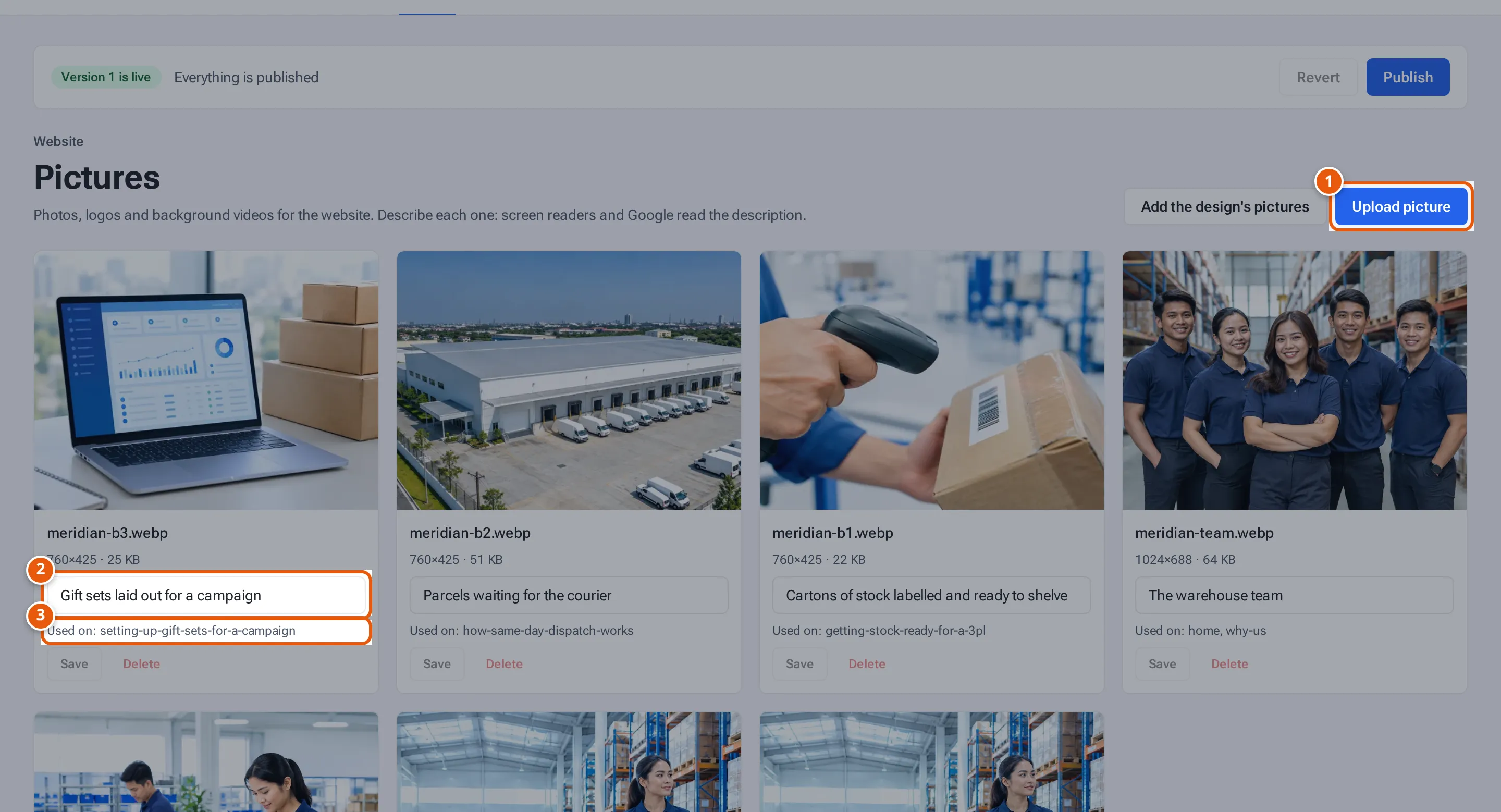Click filename 'meridian-b3.webp'
This screenshot has height=812, width=1501.
[x=107, y=533]
